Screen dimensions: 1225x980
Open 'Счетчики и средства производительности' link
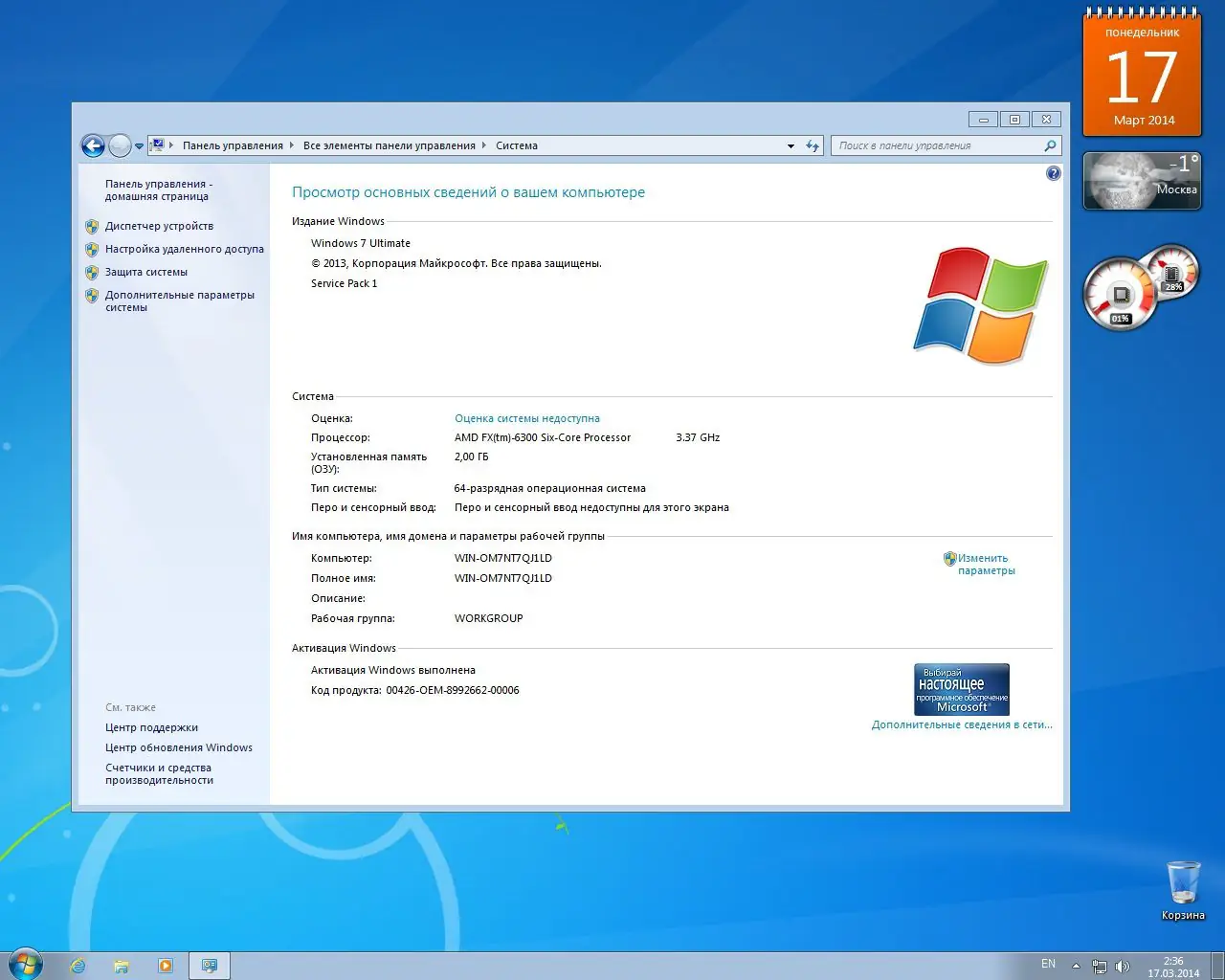(159, 773)
